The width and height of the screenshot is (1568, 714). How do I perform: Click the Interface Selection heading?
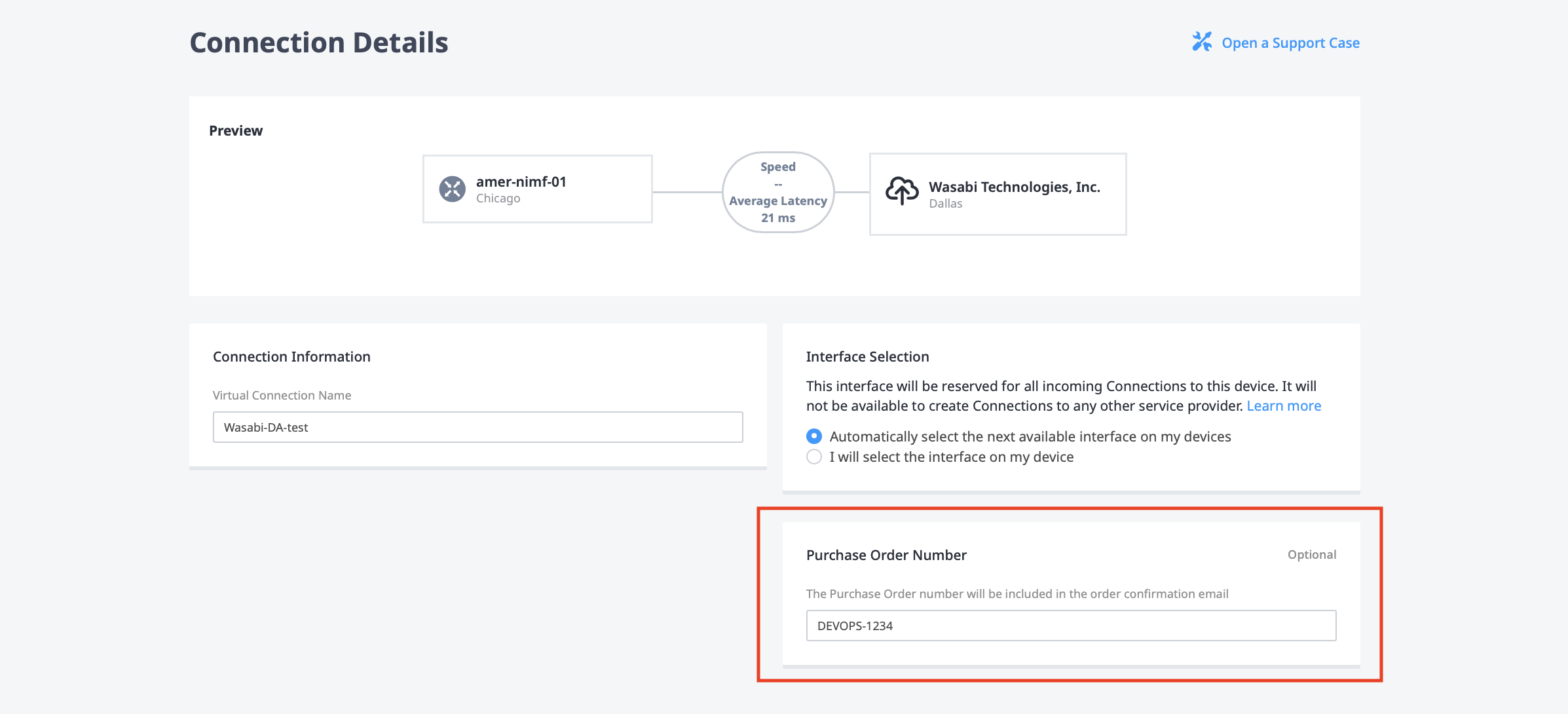coord(867,356)
